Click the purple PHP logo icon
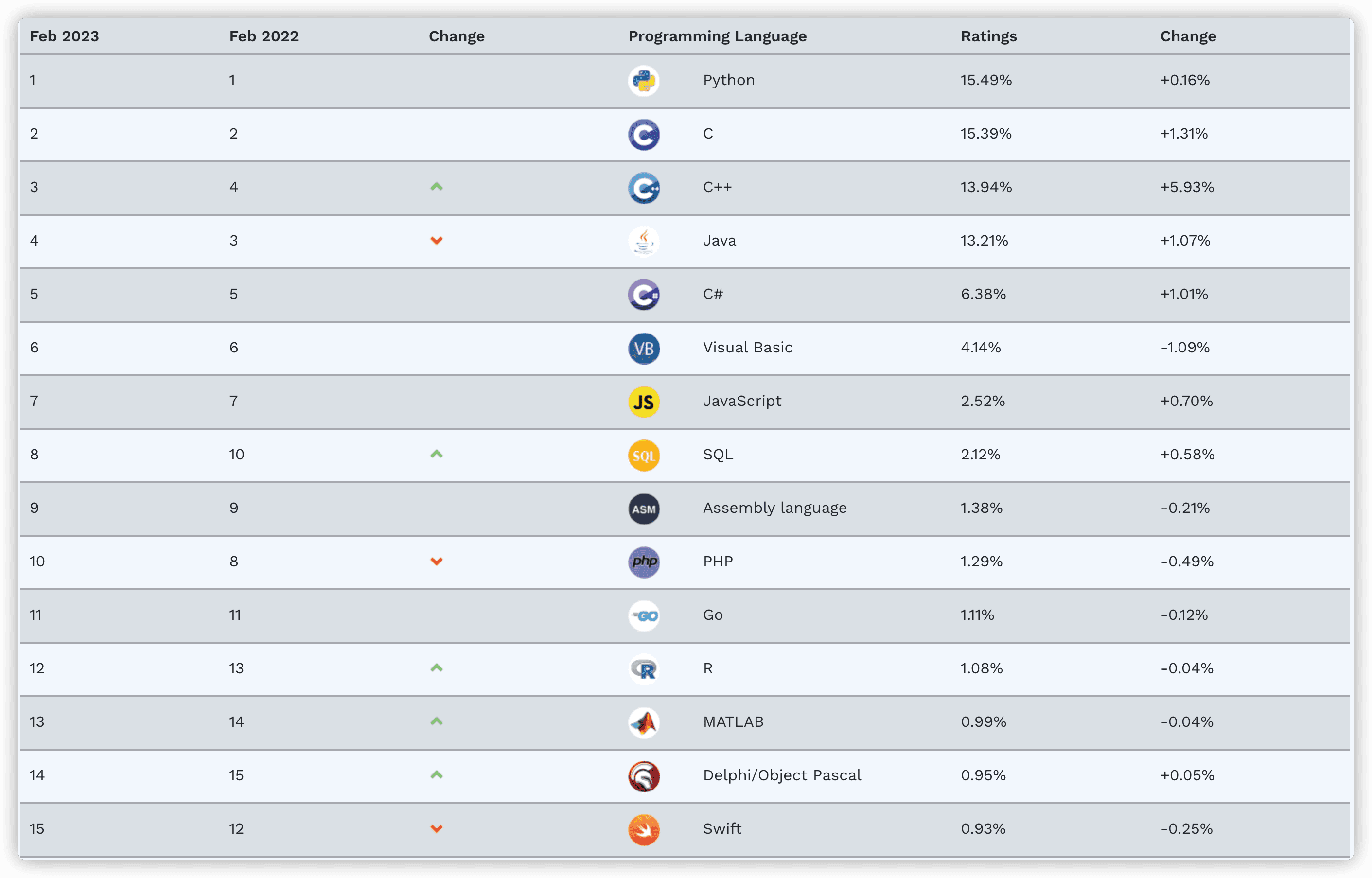Screen dimensions: 1372x878 [644, 562]
